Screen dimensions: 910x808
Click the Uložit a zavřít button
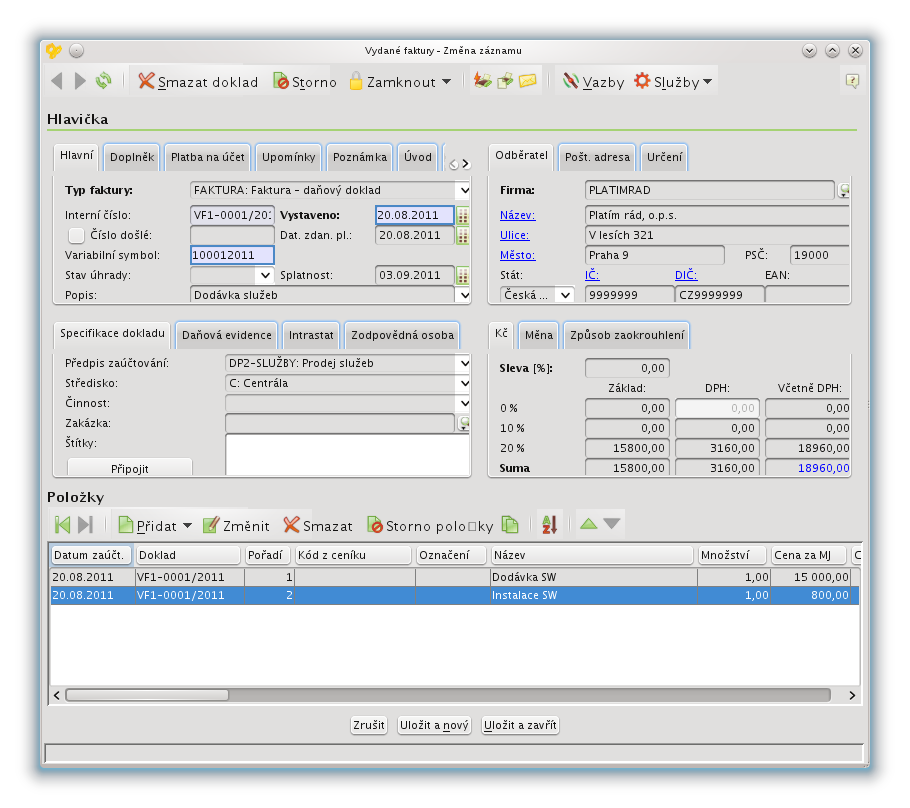point(520,726)
